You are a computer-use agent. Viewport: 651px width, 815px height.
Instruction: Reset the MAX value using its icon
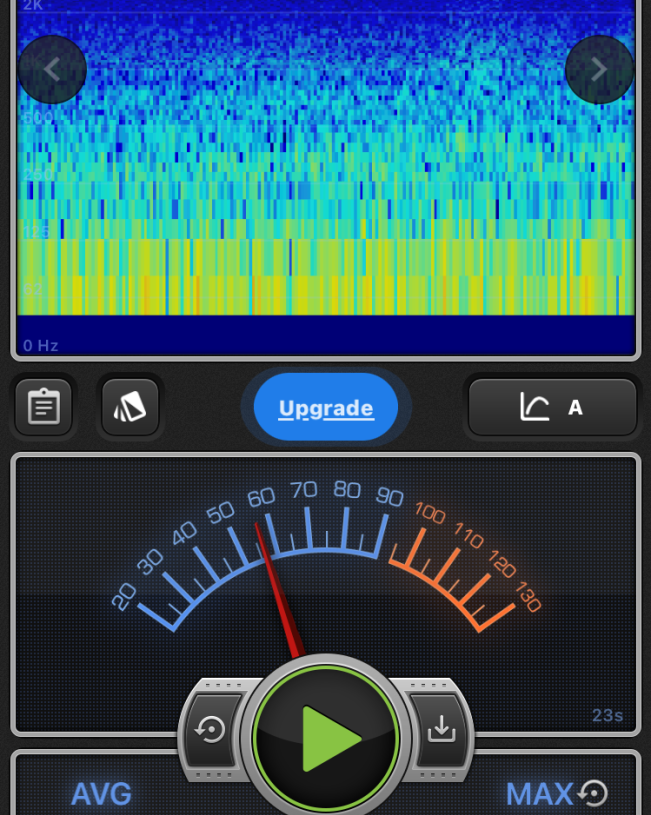click(x=593, y=794)
